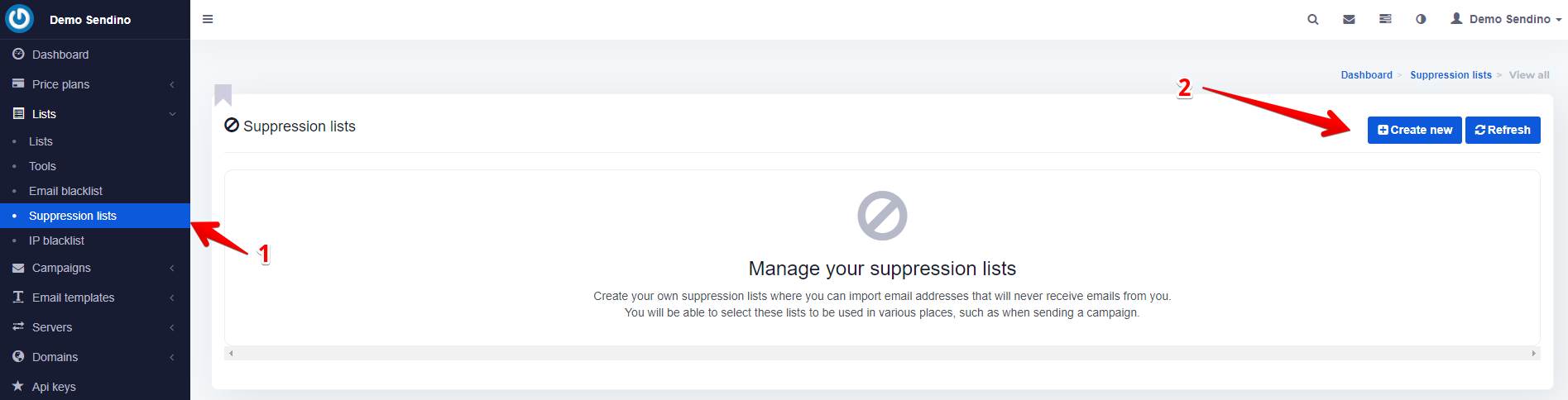The image size is (1568, 400).
Task: Collapse the Lists sidebar section
Action: pos(95,114)
